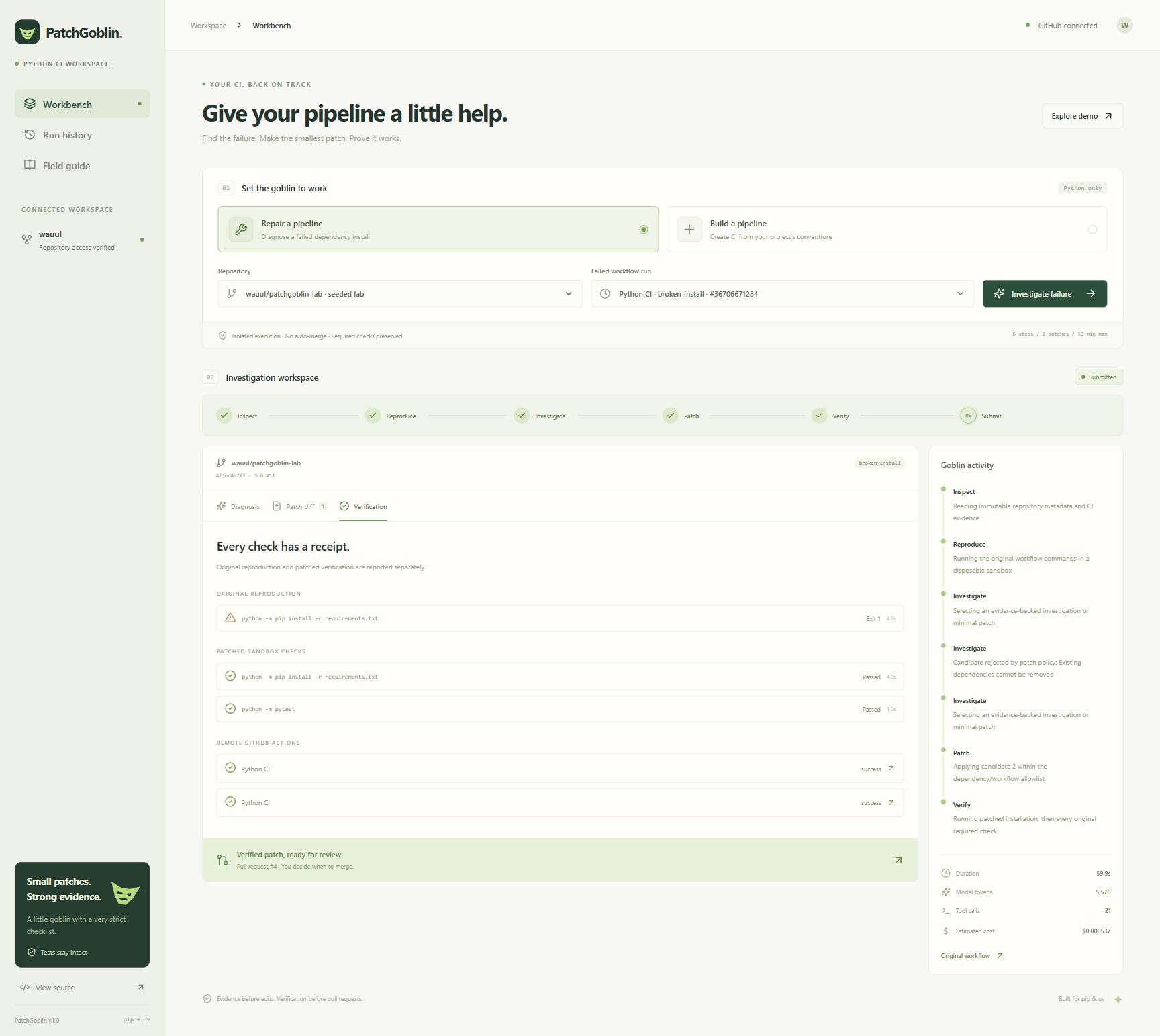Click the wauul/patchgoblin-lab repository heading
1160x1036 pixels.
(x=266, y=463)
